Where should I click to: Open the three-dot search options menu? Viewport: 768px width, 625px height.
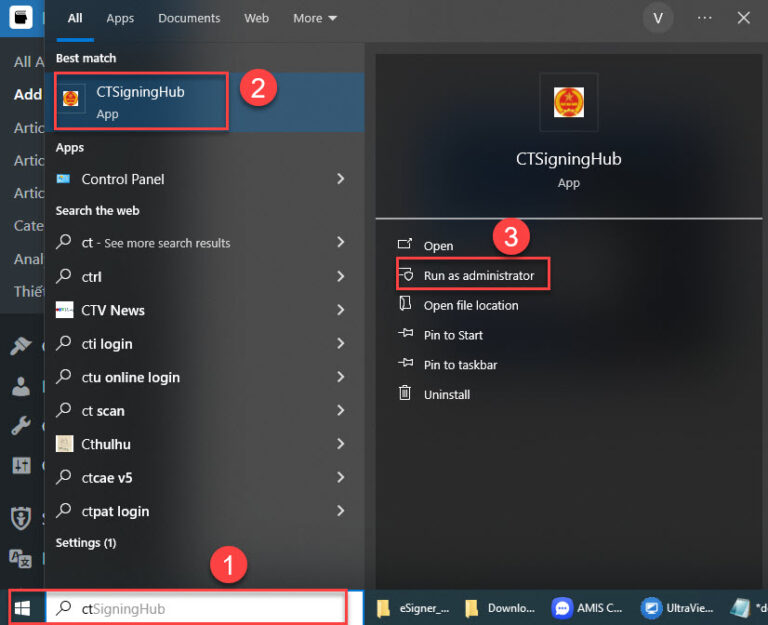point(704,18)
